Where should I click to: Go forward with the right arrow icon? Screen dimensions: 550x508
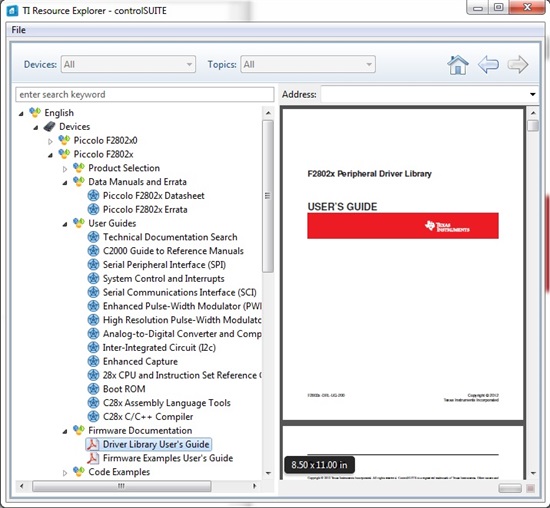click(x=518, y=65)
